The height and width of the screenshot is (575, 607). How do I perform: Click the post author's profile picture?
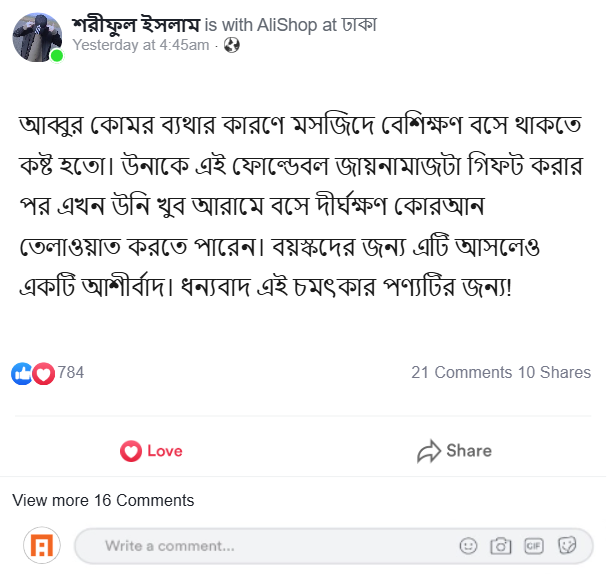click(x=37, y=37)
